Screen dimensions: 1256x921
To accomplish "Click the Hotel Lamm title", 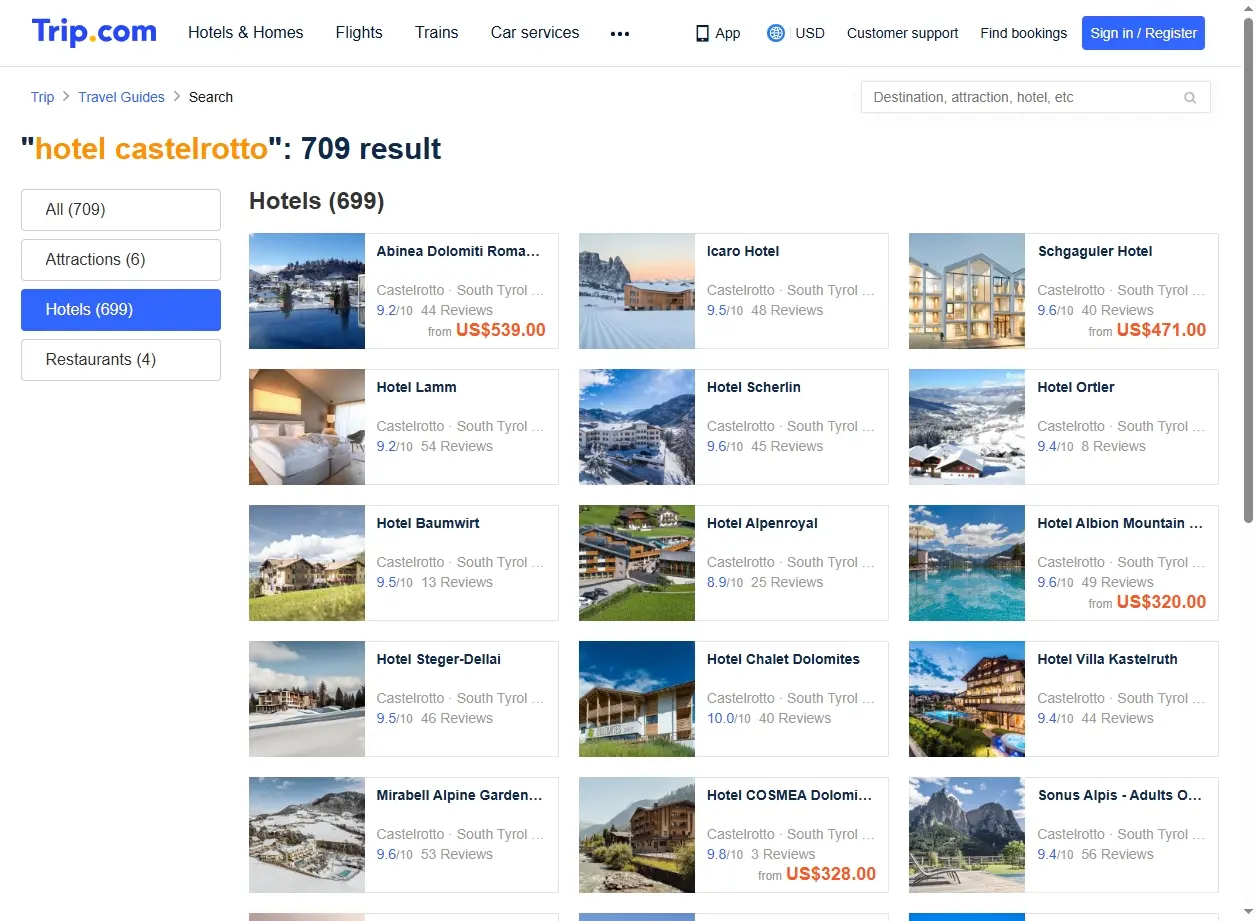I will (x=416, y=387).
